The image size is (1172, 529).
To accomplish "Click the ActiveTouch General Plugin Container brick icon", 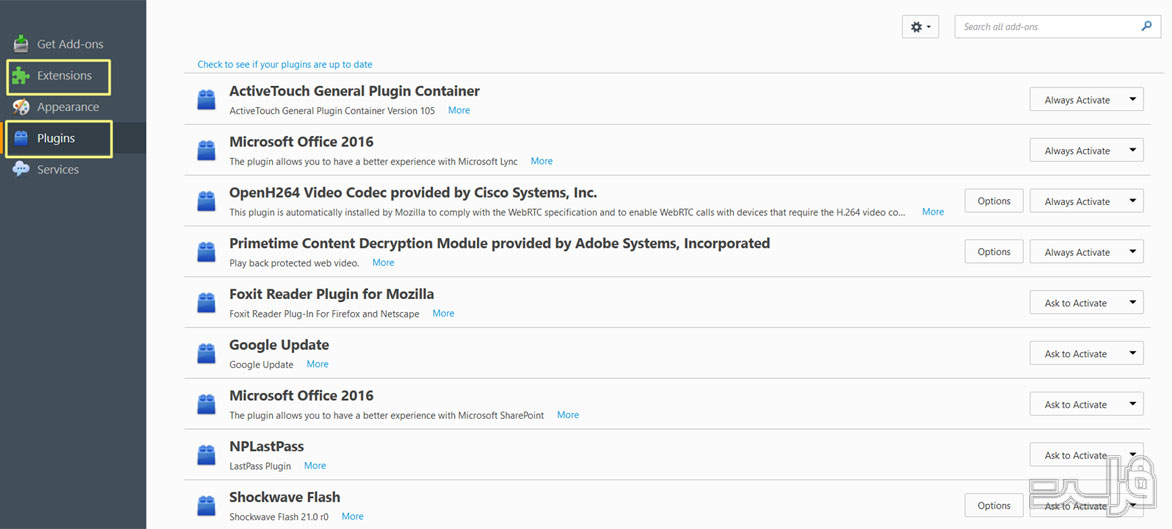I will click(x=206, y=99).
